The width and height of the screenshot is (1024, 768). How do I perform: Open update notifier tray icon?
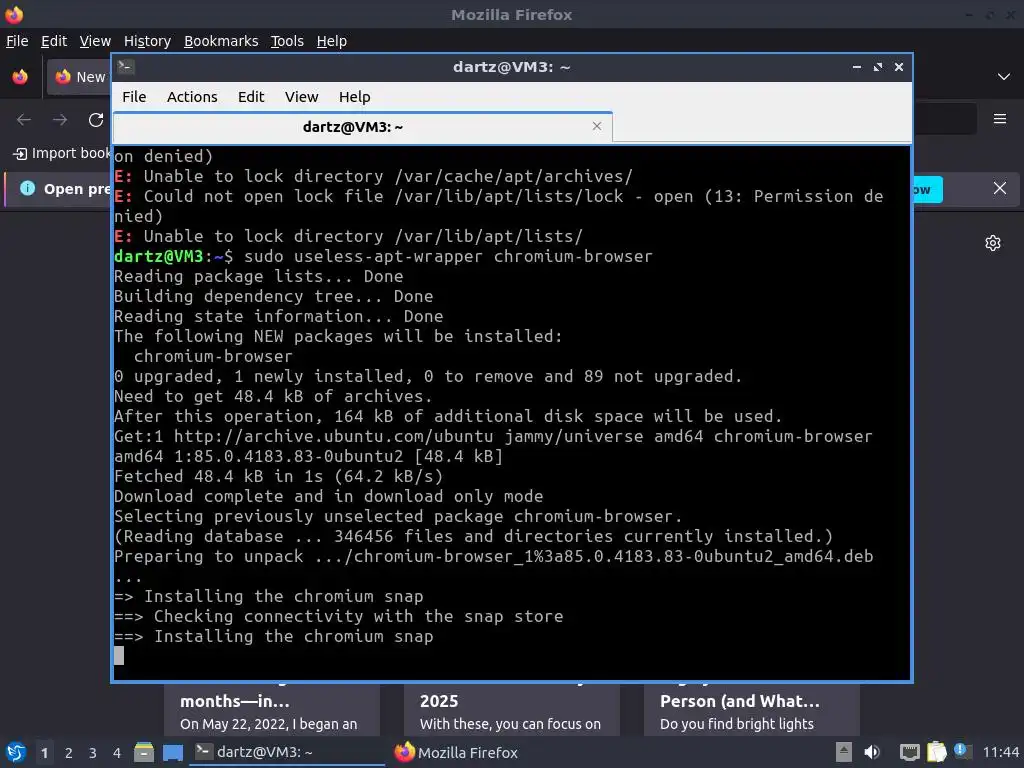tap(963, 751)
